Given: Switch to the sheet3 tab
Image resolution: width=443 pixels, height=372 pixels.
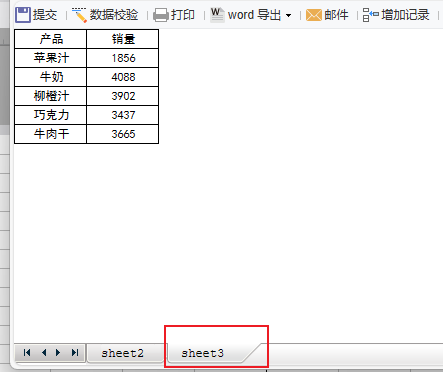Looking at the screenshot, I should pyautogui.click(x=208, y=353).
